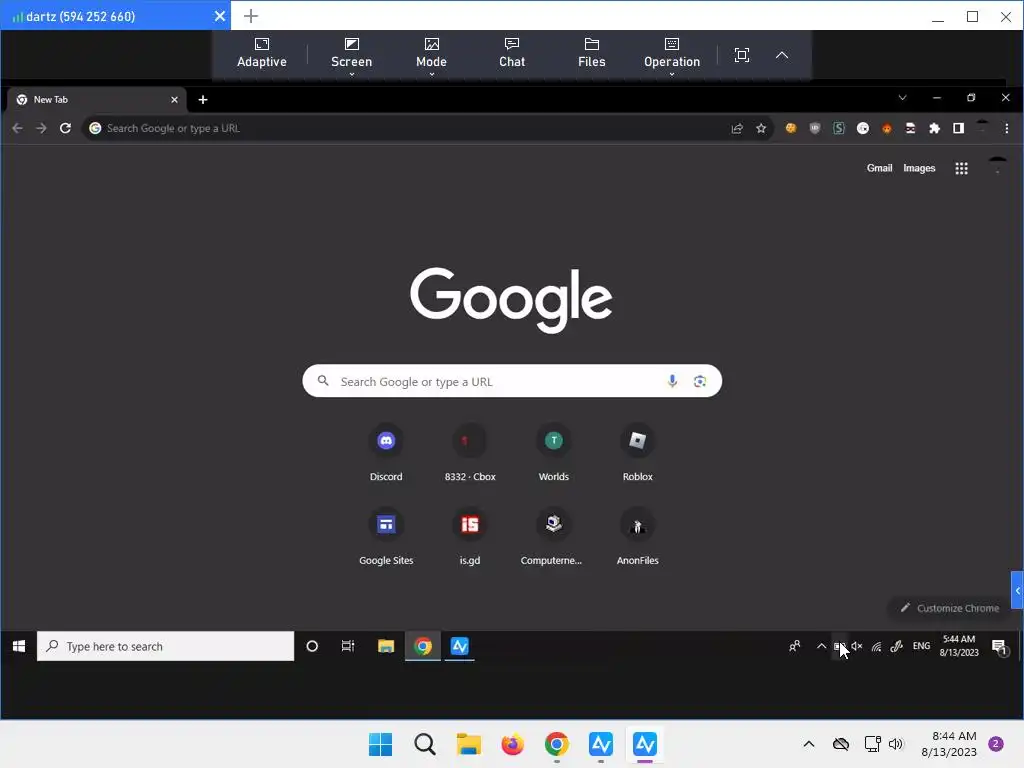
Task: Go back in Chrome
Action: point(18,128)
